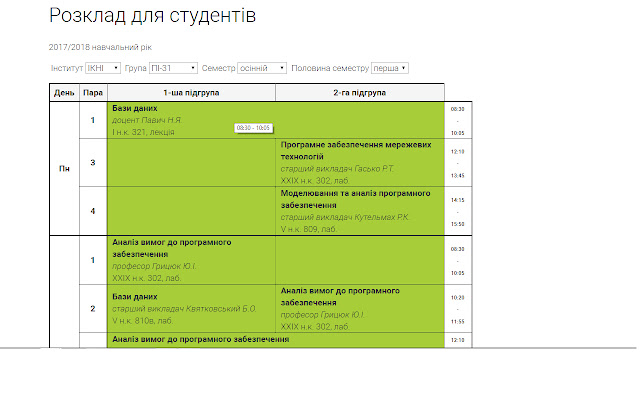The width and height of the screenshot is (640, 400).
Task: Open the Половина семестру dropdown showing перша
Action: 390,68
